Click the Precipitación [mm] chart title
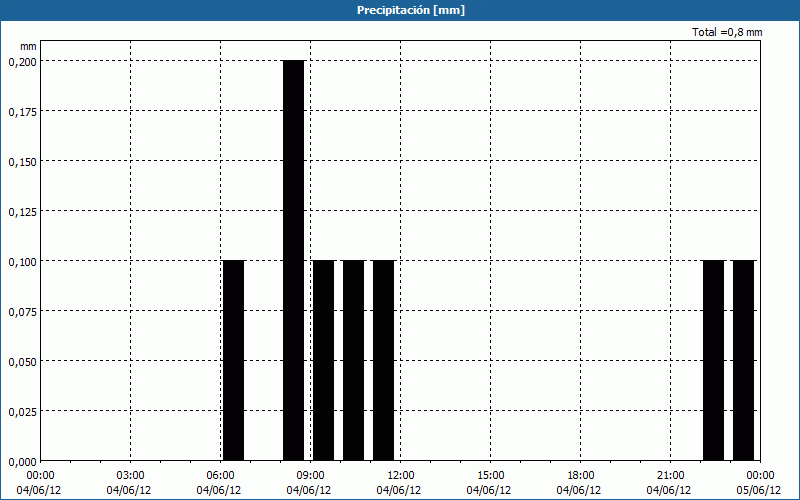The width and height of the screenshot is (800, 500). pyautogui.click(x=411, y=10)
